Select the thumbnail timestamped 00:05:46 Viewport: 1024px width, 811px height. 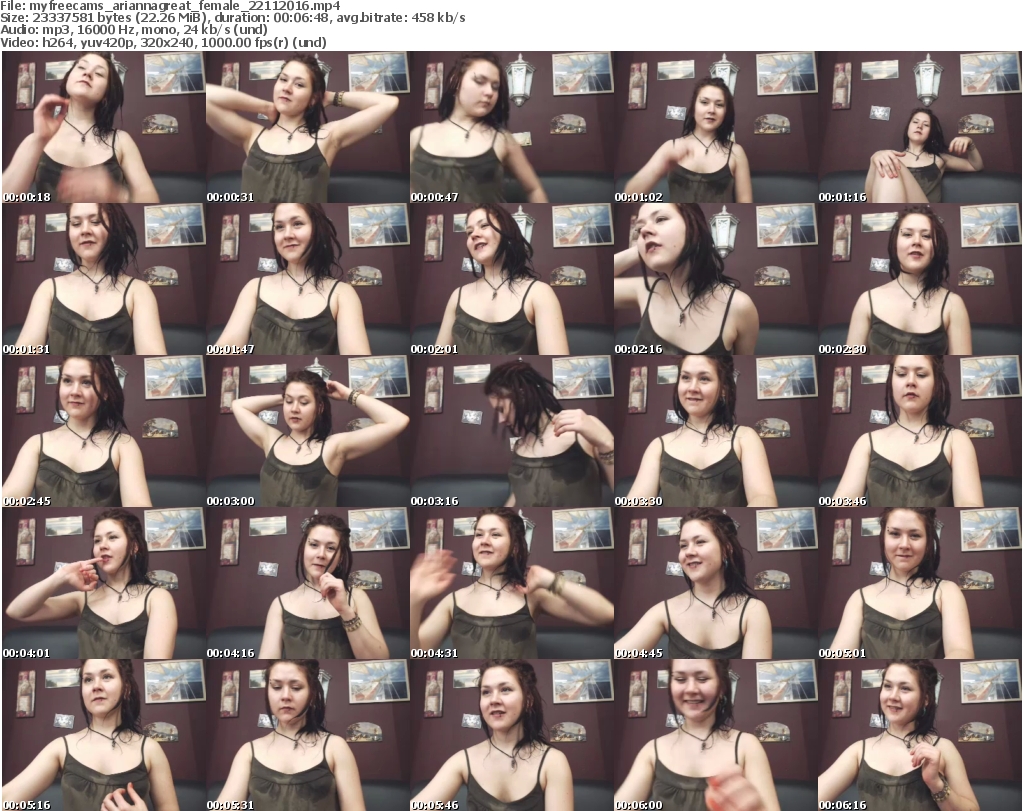click(x=511, y=735)
